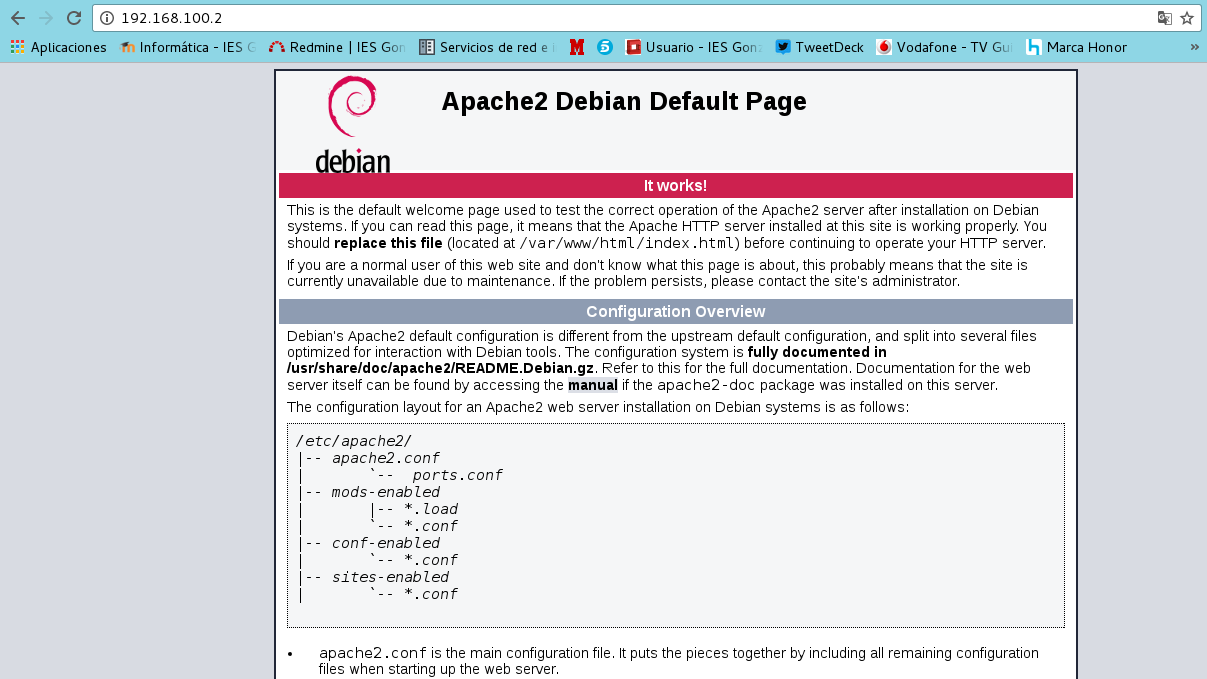The height and width of the screenshot is (679, 1207).
Task: Click the browser Forward arrow
Action: coord(45,18)
